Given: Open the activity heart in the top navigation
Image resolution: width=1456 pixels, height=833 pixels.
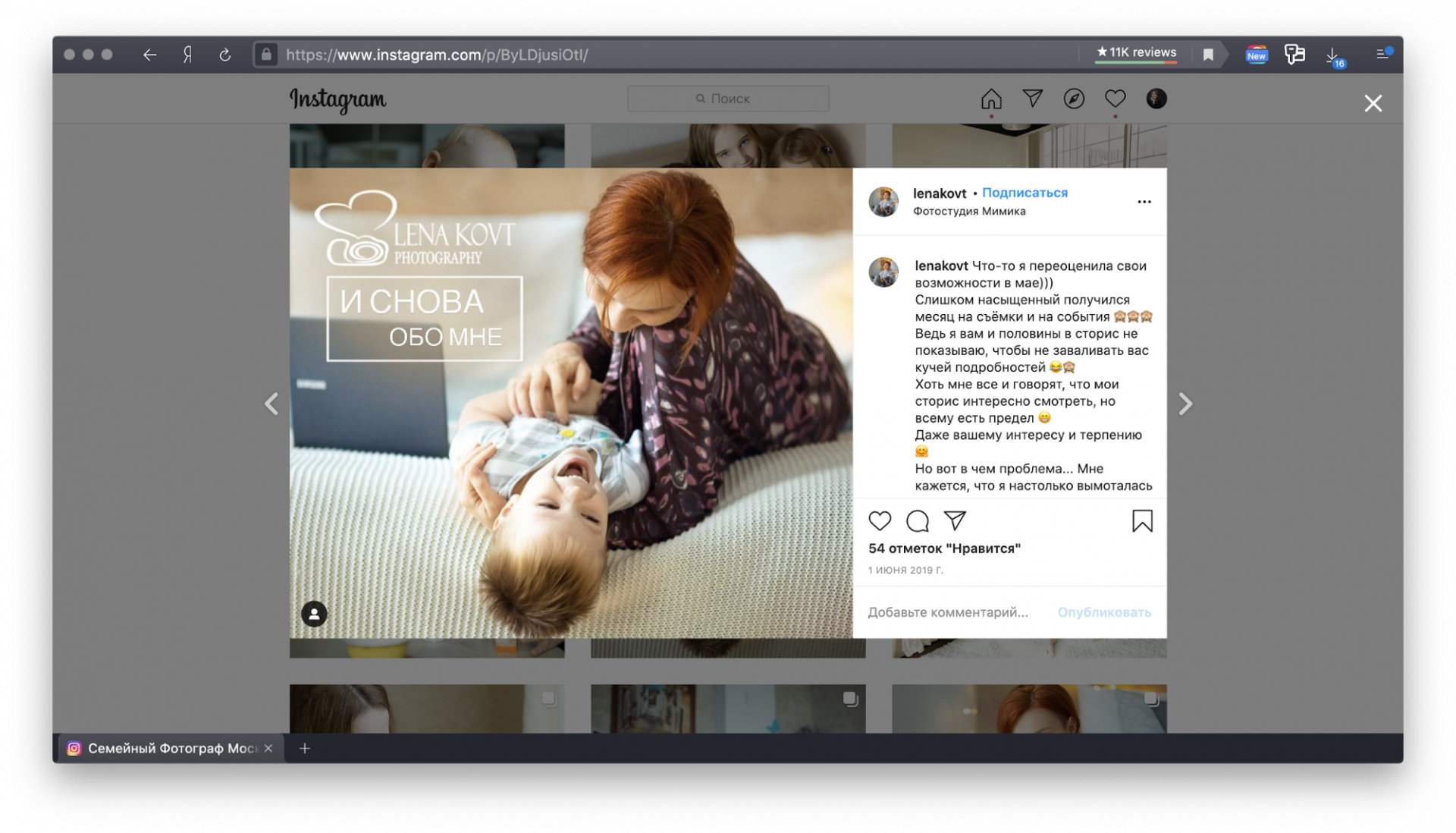Looking at the screenshot, I should click(x=1115, y=99).
